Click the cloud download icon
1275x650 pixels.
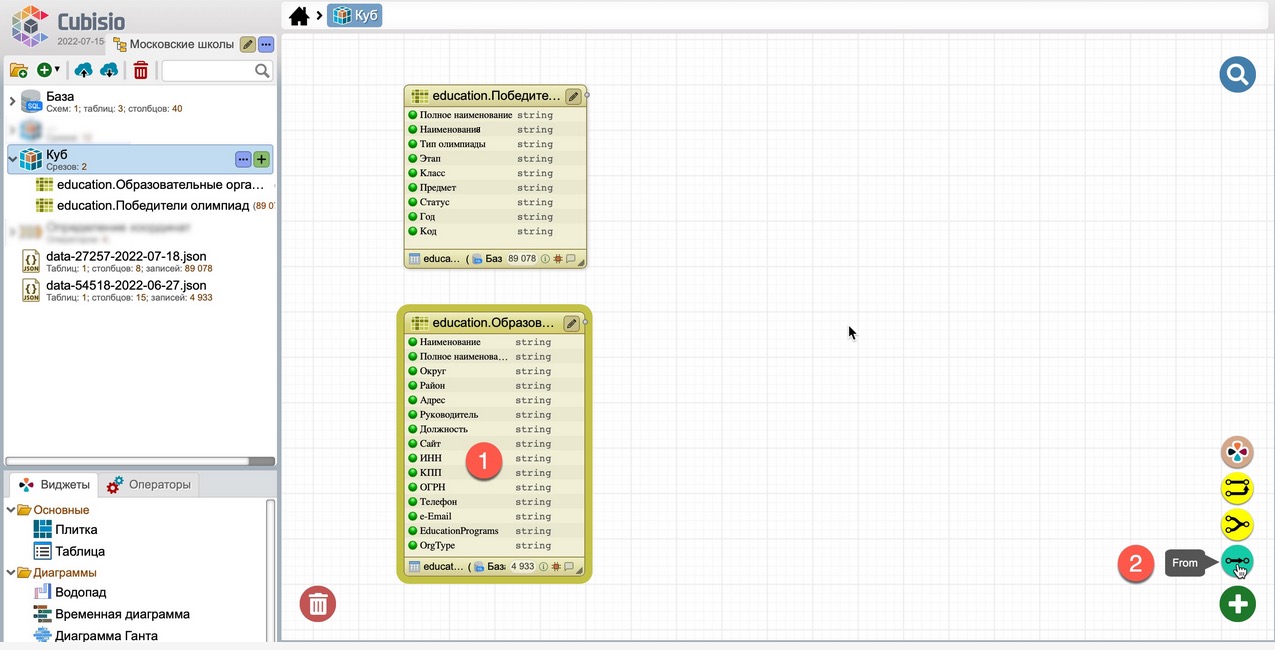[109, 70]
